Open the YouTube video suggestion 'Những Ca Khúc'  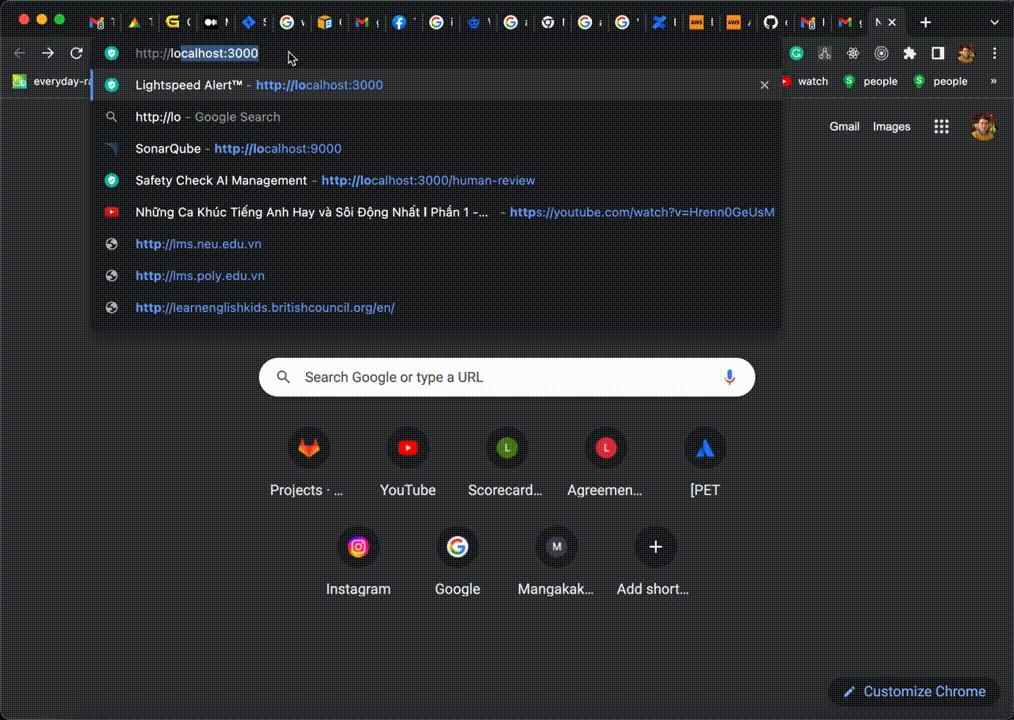pos(435,212)
